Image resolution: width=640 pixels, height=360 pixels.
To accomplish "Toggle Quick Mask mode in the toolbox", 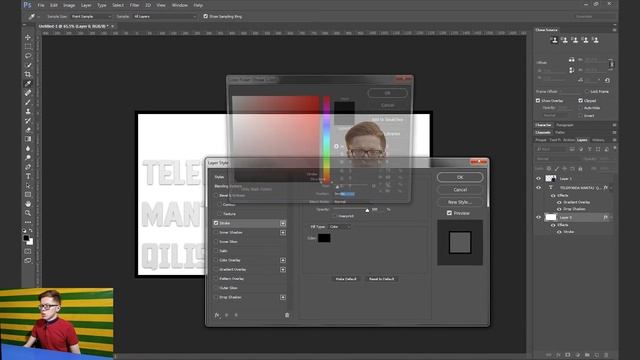I will (28, 251).
